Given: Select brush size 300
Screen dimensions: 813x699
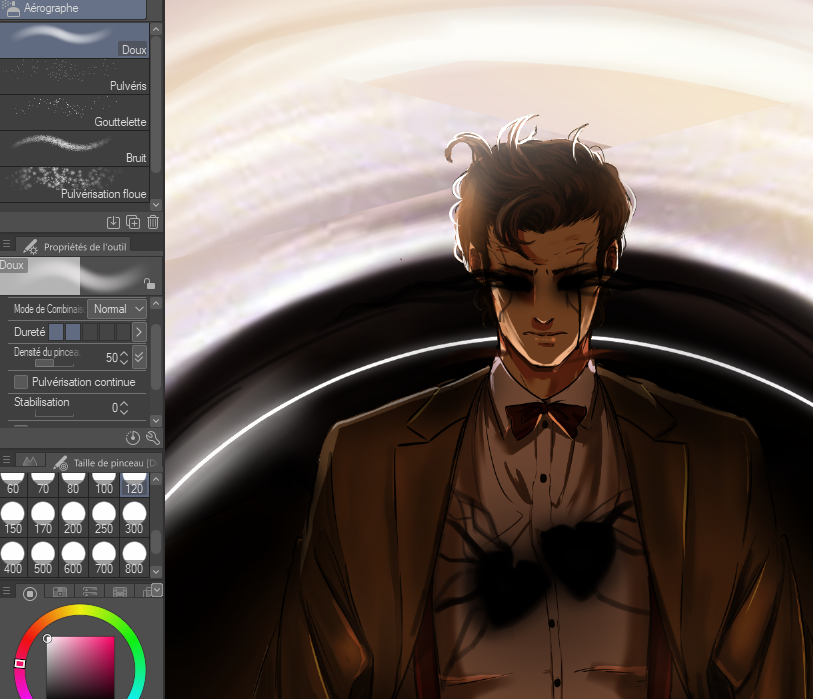Looking at the screenshot, I should (x=134, y=519).
